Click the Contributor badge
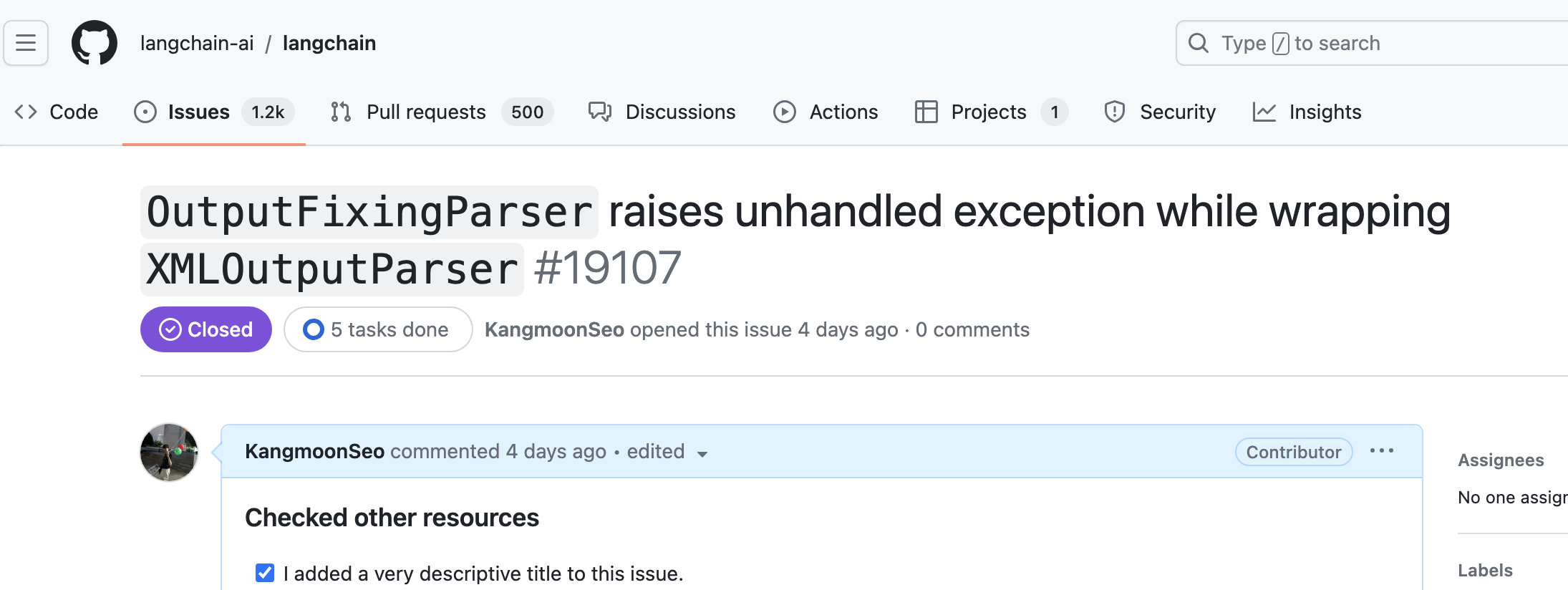The height and width of the screenshot is (590, 1568). 1293,452
